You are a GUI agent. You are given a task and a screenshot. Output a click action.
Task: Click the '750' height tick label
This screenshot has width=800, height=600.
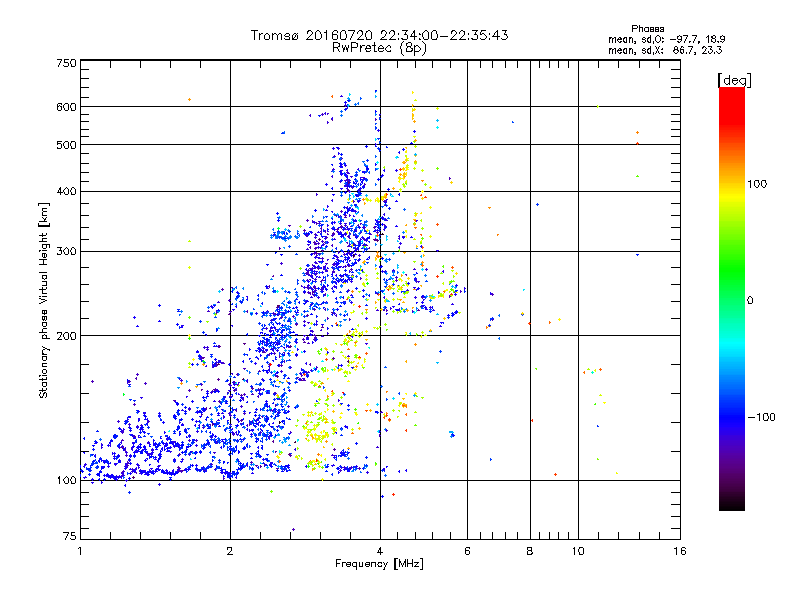coord(66,63)
